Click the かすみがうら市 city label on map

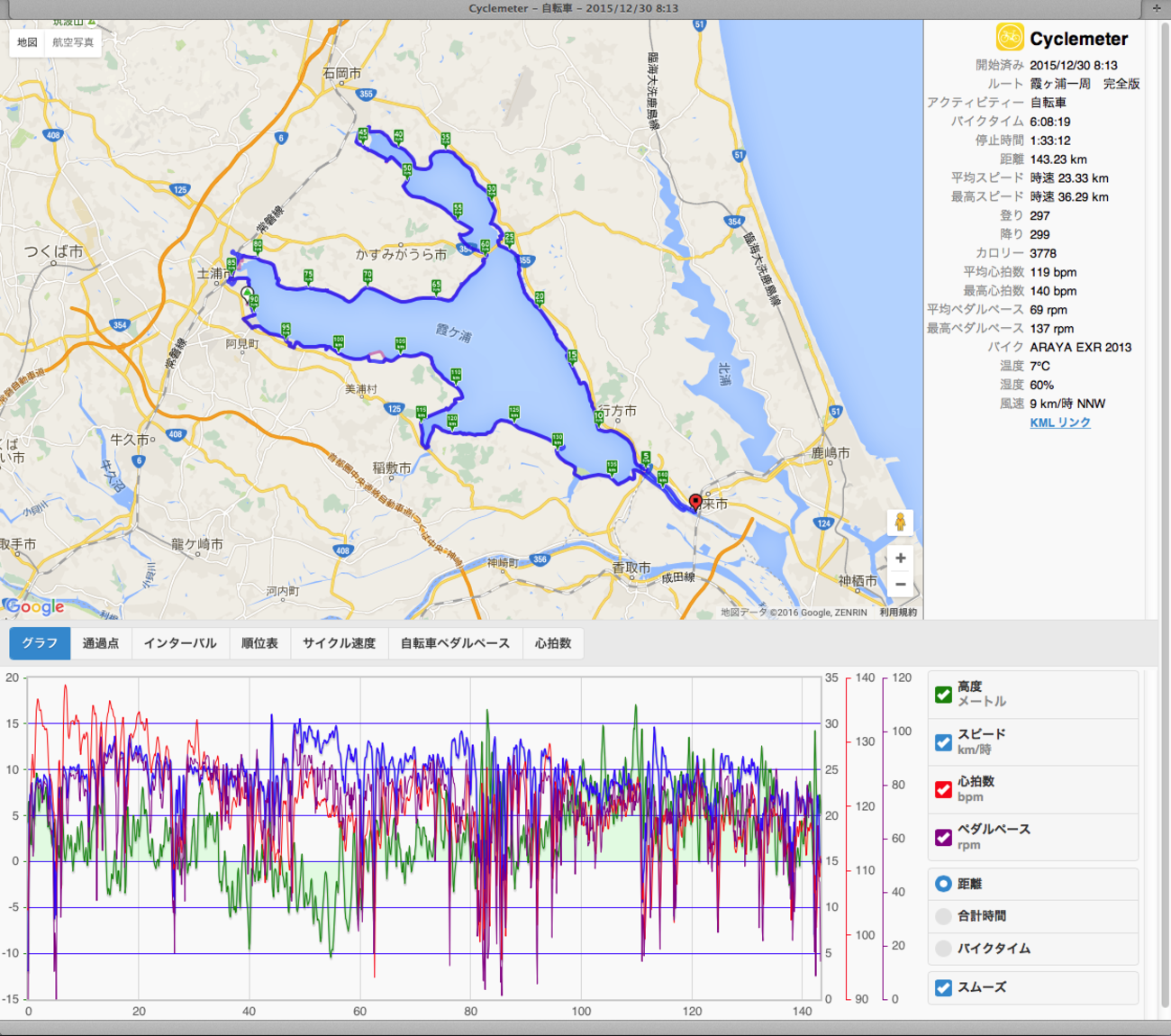(401, 255)
